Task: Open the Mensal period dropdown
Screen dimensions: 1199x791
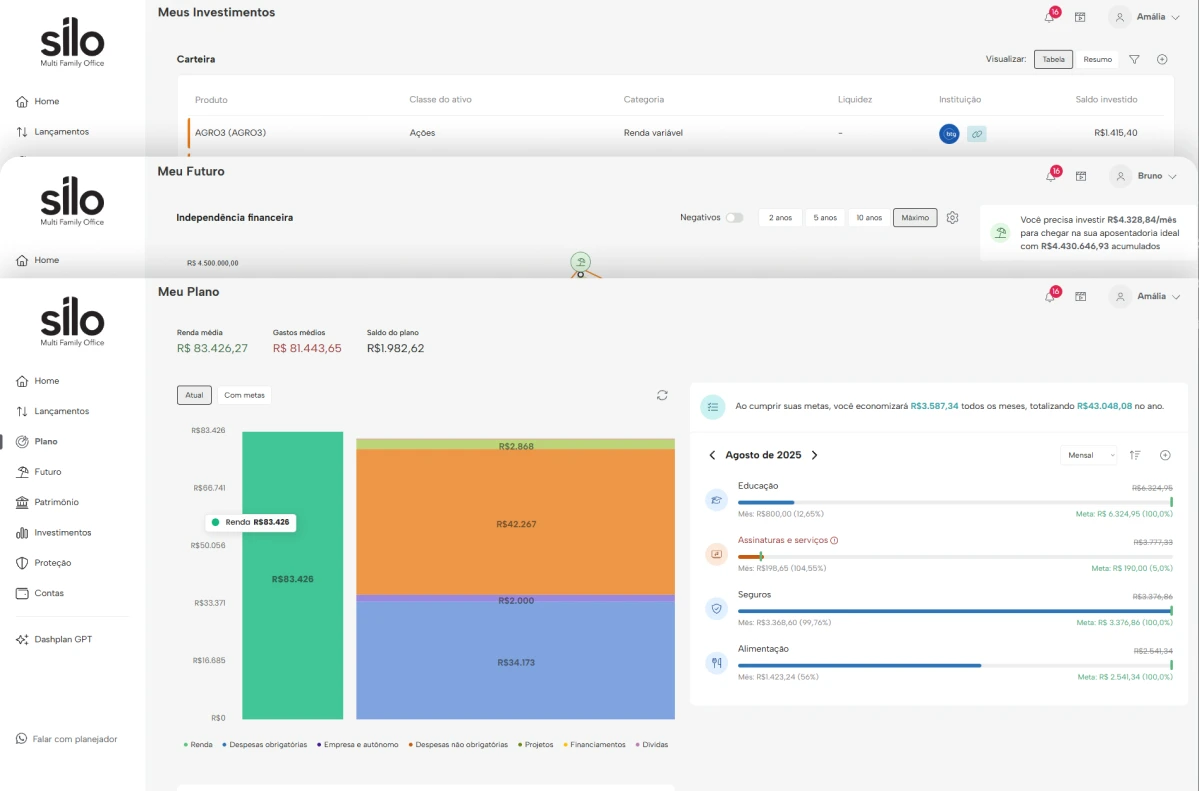Action: tap(1088, 455)
